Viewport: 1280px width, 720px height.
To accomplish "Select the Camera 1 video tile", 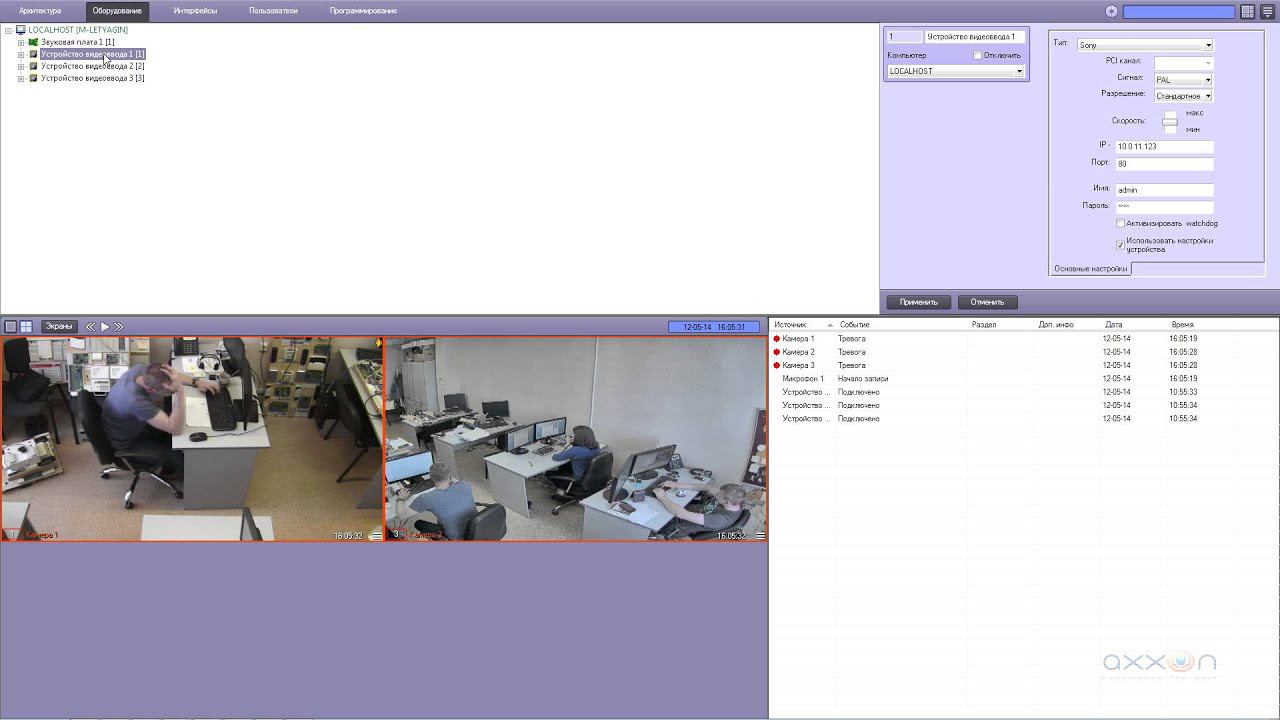I will coord(192,439).
